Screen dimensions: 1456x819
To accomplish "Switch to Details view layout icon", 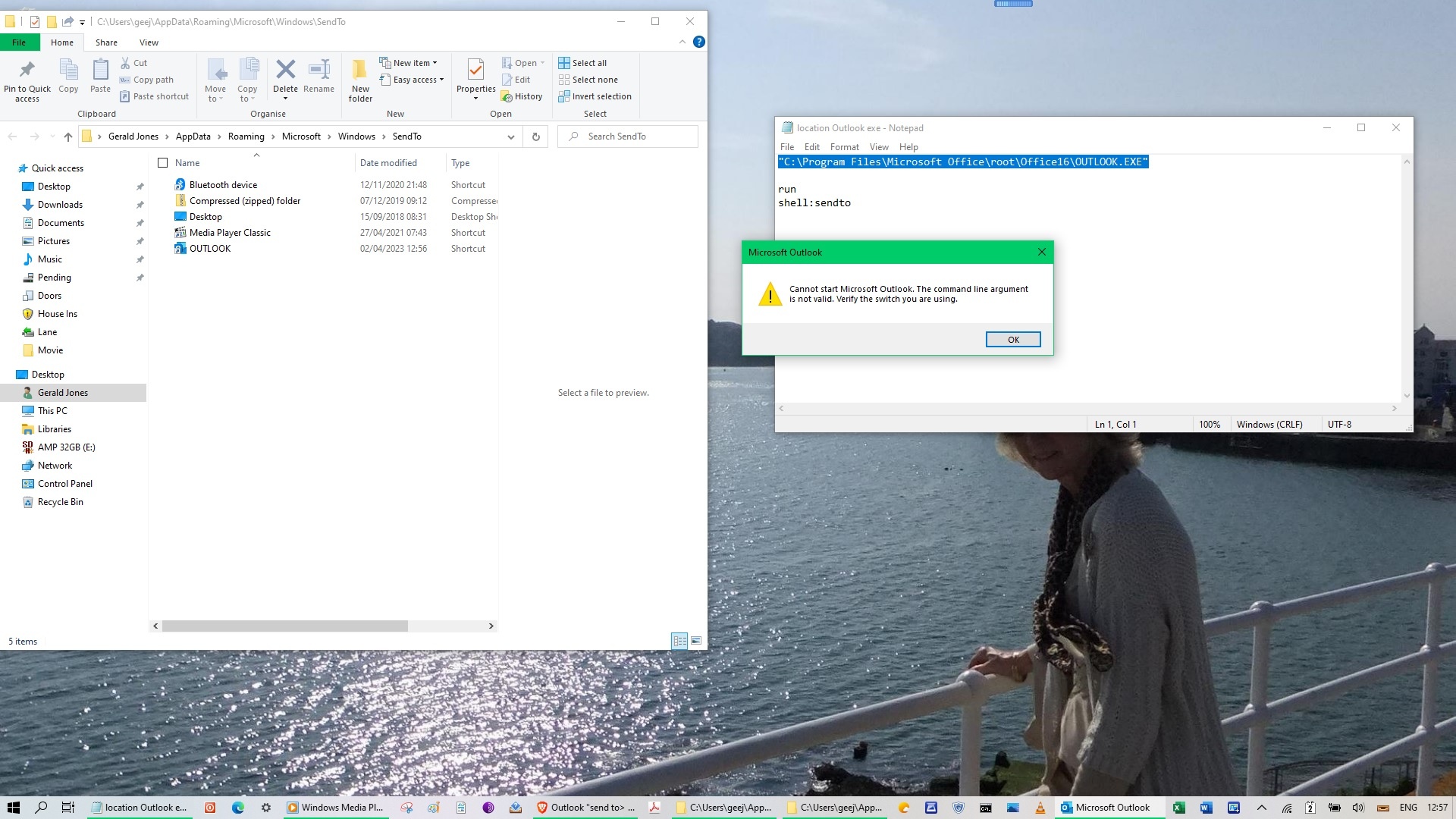I will pos(679,641).
